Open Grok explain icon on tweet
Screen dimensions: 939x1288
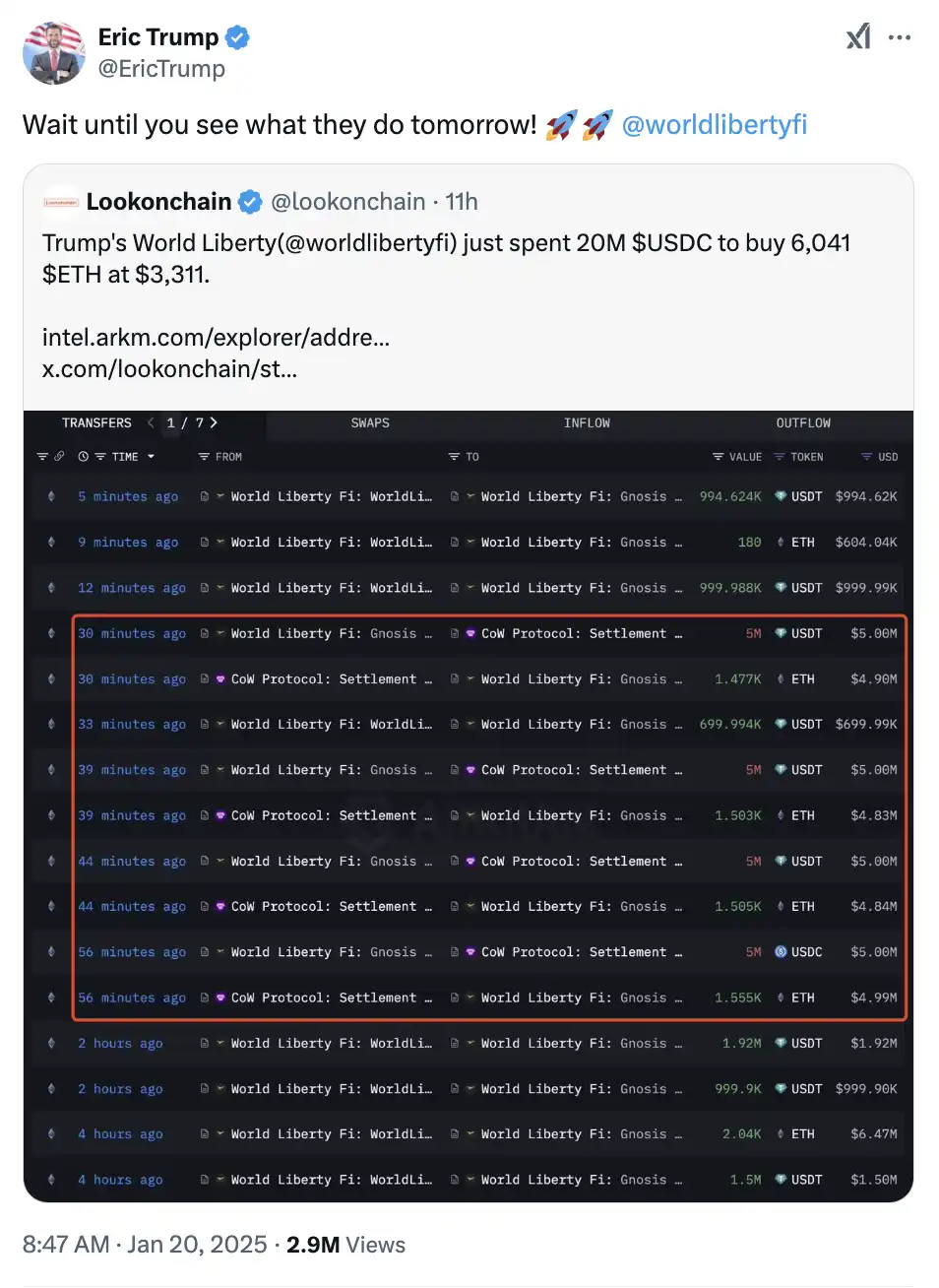tap(858, 37)
